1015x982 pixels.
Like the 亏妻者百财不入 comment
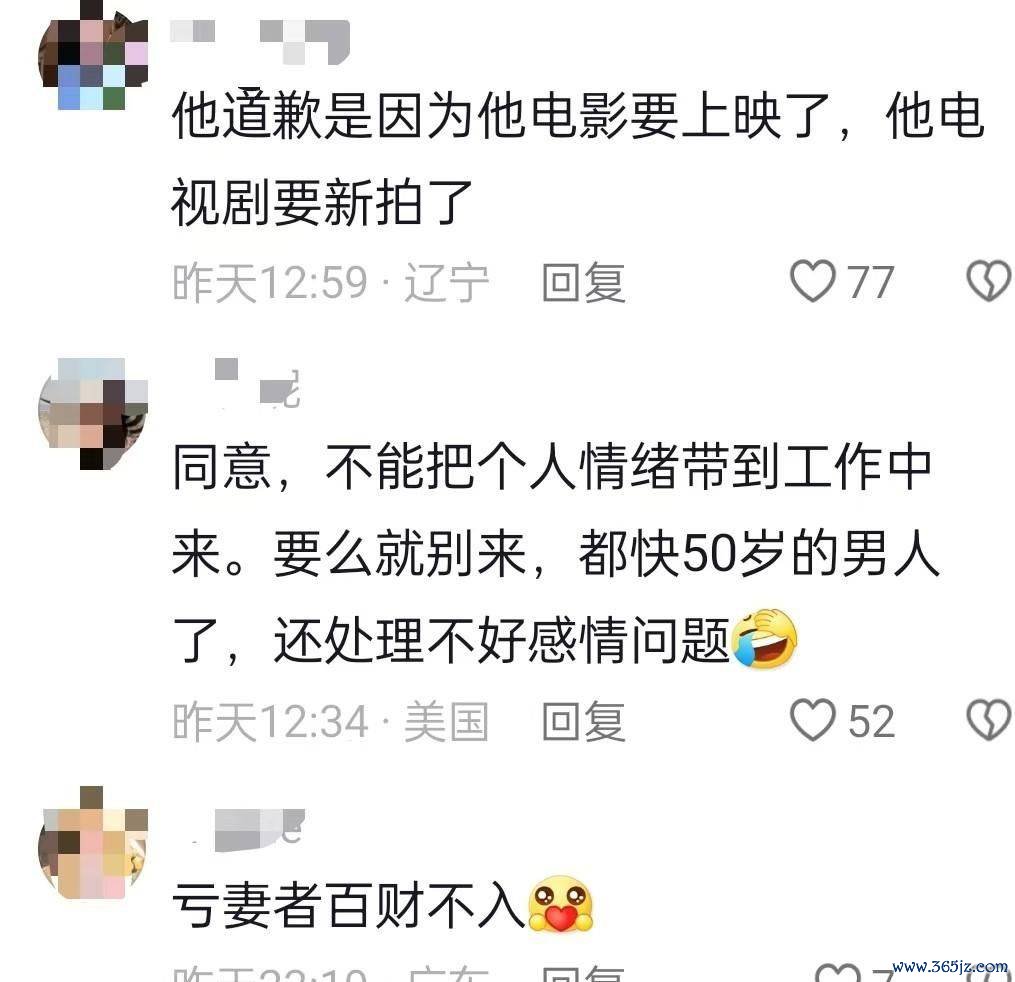pyautogui.click(x=836, y=974)
